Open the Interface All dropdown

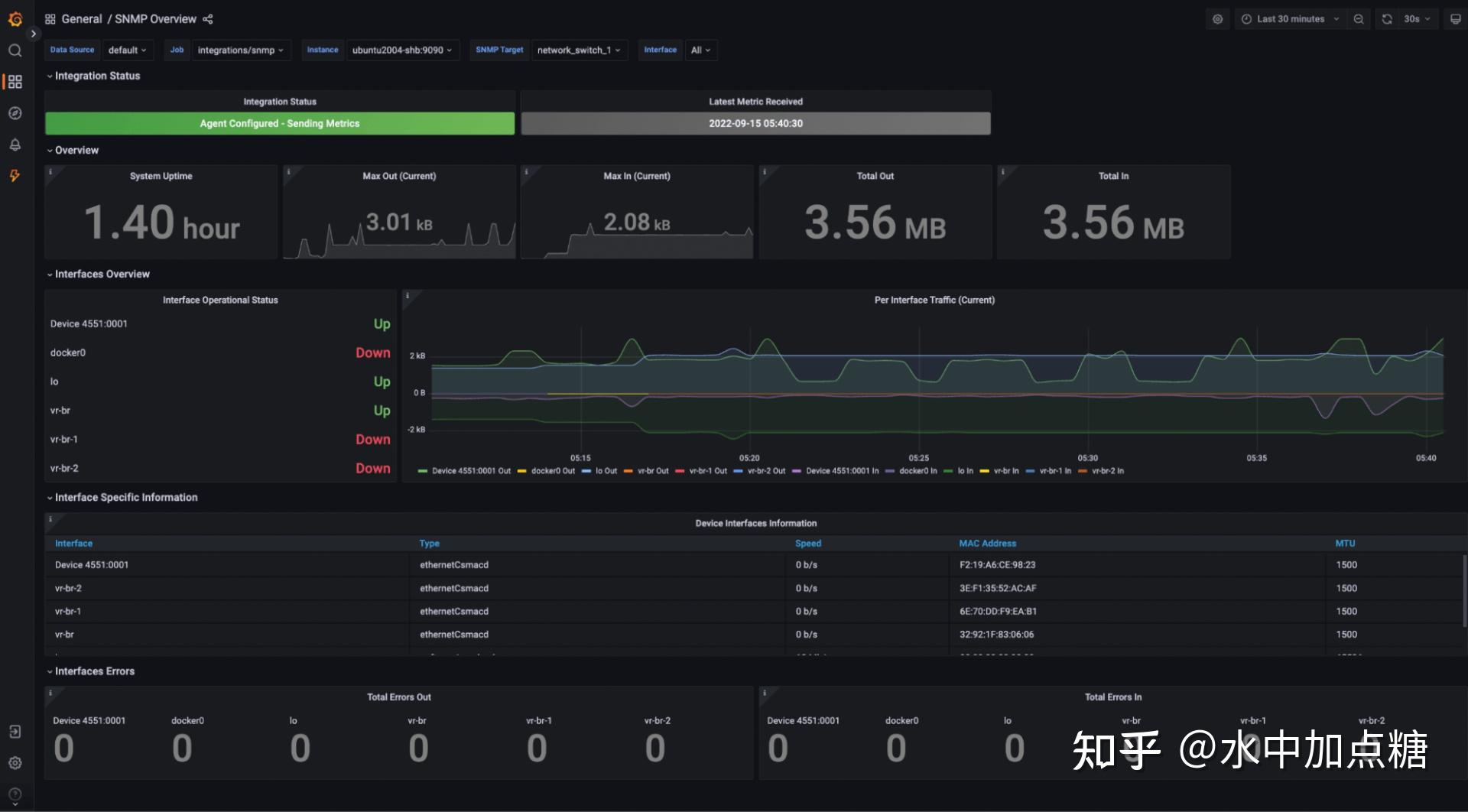(x=700, y=50)
